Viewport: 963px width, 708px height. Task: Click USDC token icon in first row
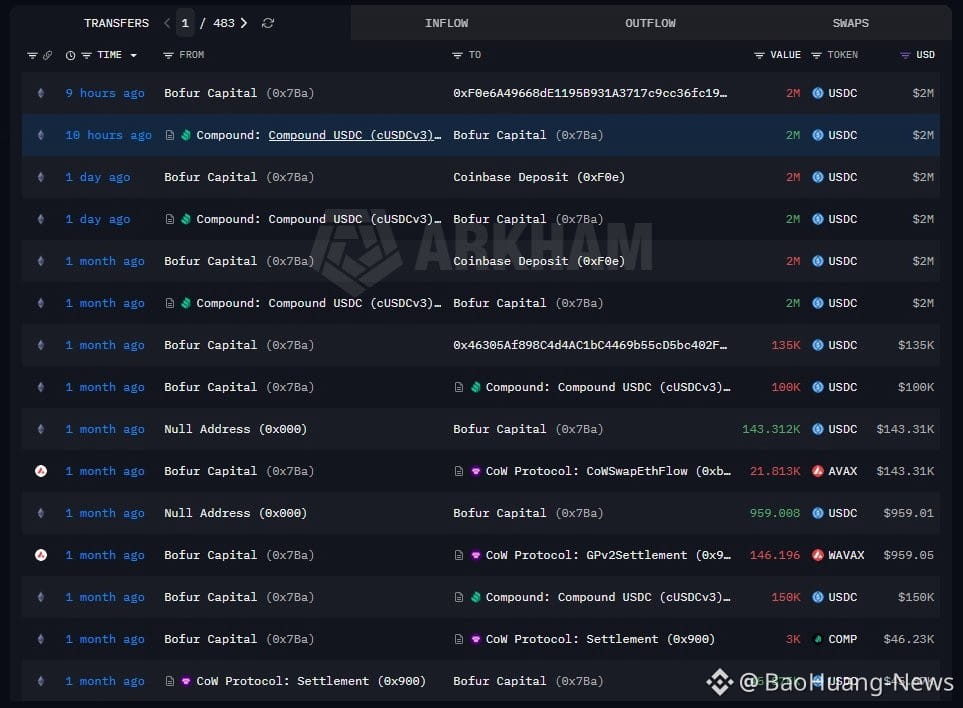point(817,93)
